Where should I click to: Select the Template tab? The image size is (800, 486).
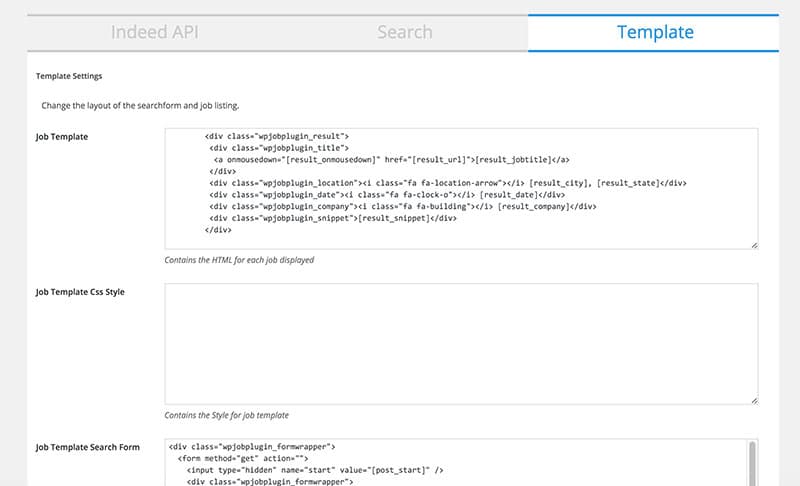[654, 33]
